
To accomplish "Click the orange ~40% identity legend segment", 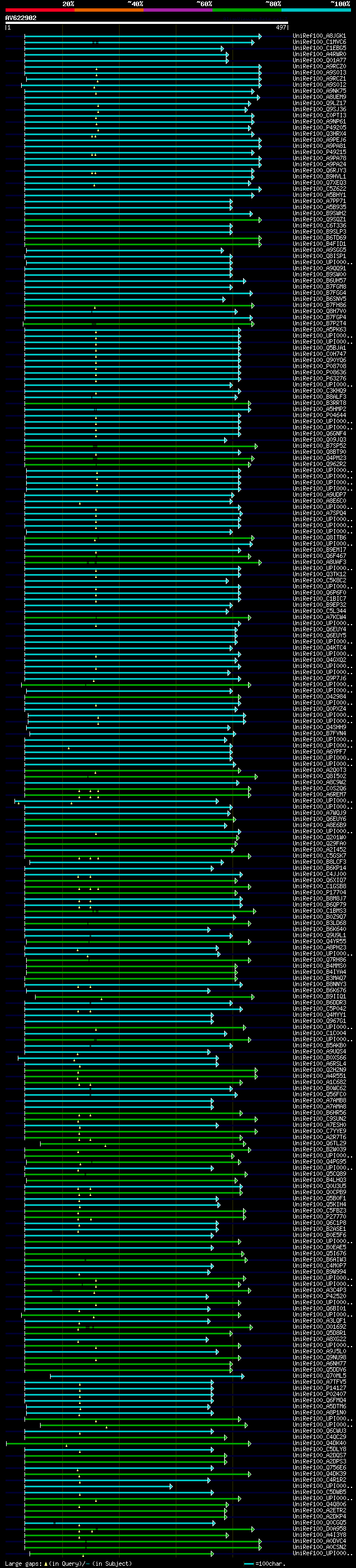I will coord(110,10).
